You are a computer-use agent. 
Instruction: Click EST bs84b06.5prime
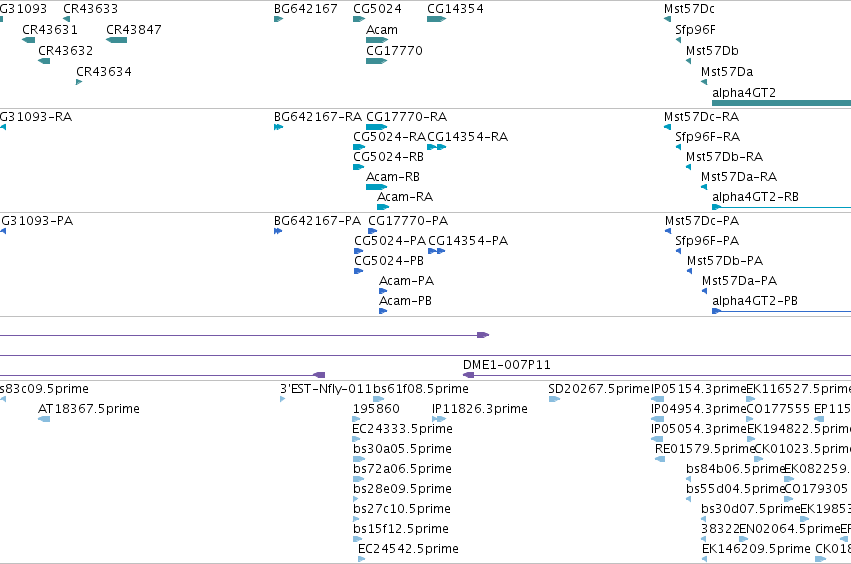coord(735,469)
